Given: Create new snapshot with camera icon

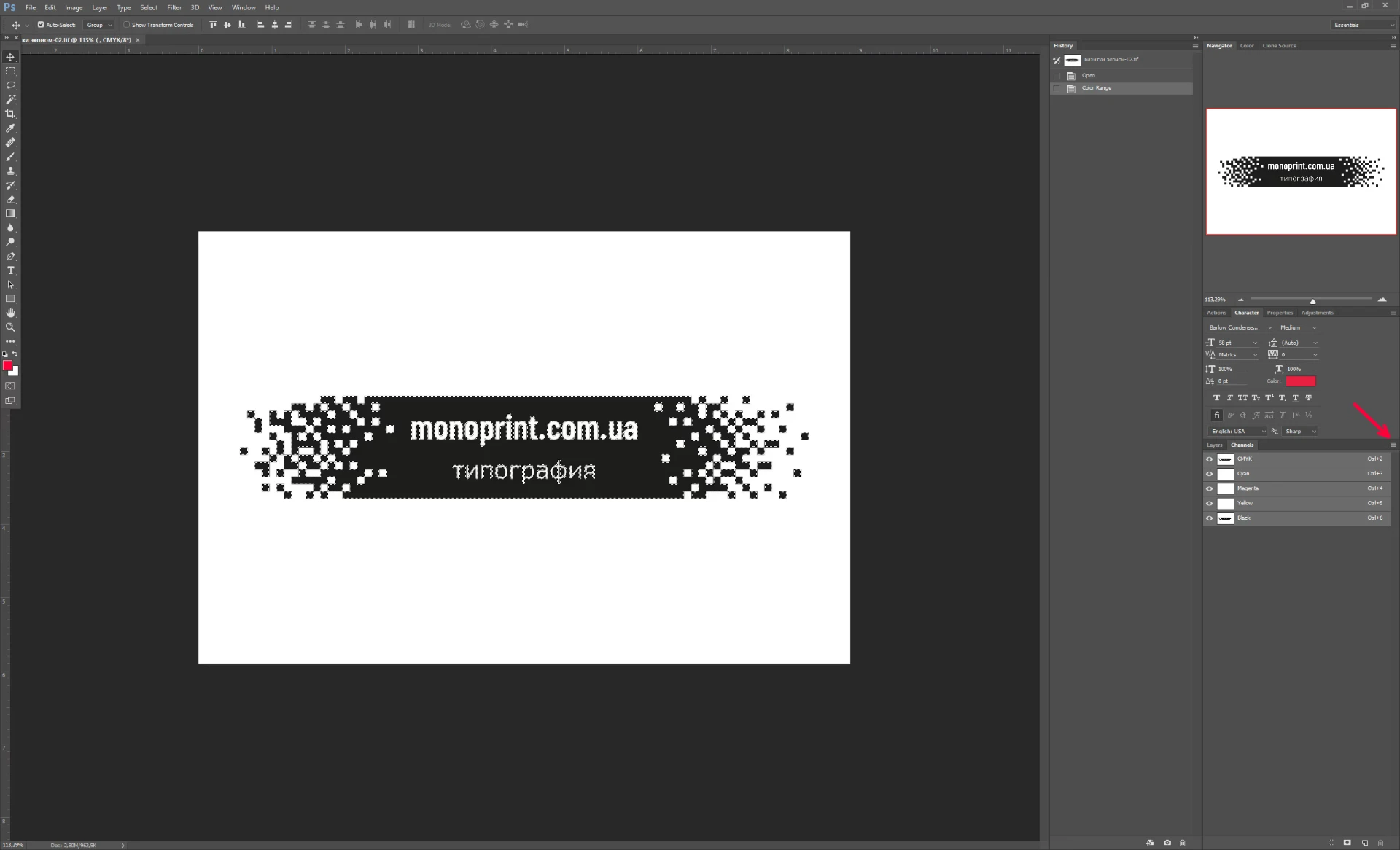Looking at the screenshot, I should 1167,843.
